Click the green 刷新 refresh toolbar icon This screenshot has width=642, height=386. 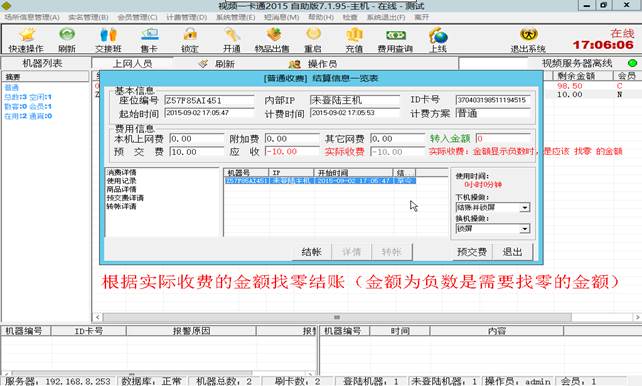pos(67,40)
